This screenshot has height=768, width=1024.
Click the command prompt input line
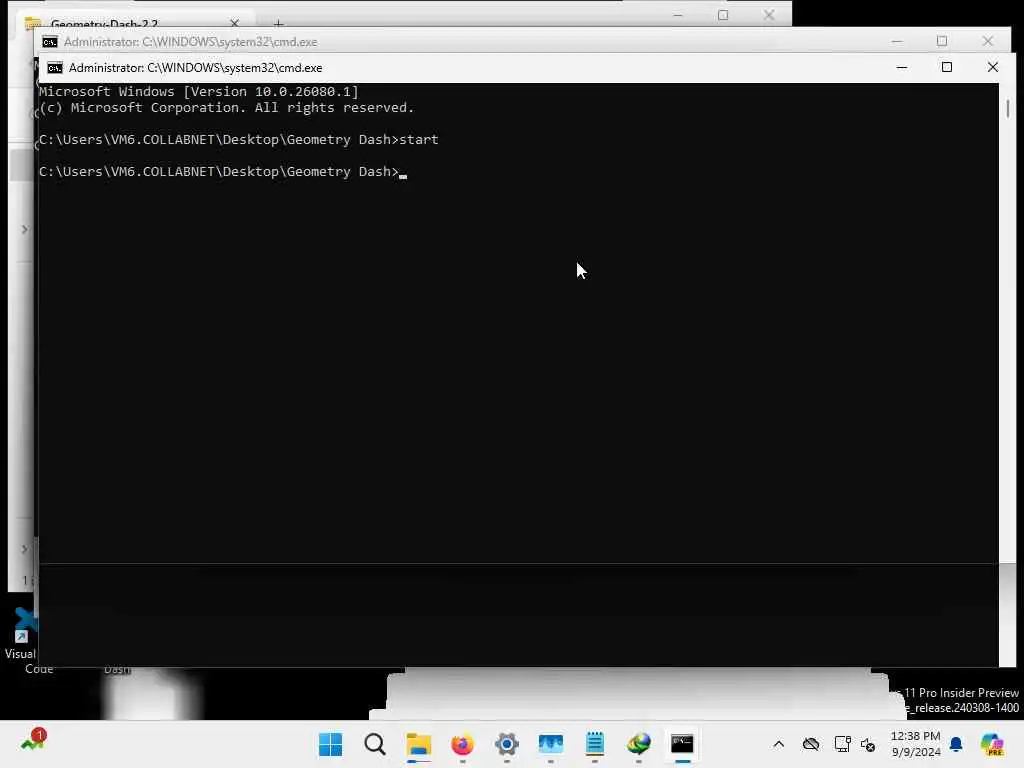pos(222,172)
